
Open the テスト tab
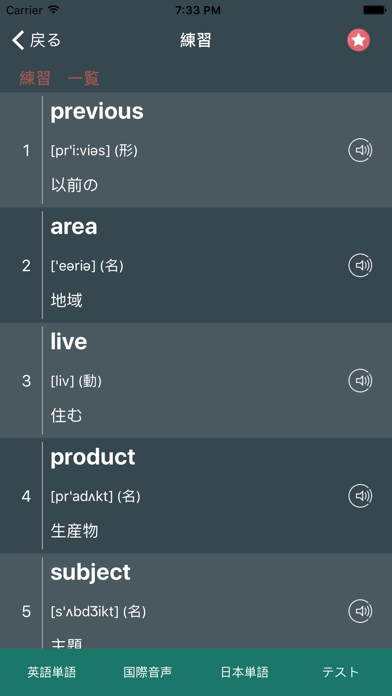pyautogui.click(x=341, y=672)
